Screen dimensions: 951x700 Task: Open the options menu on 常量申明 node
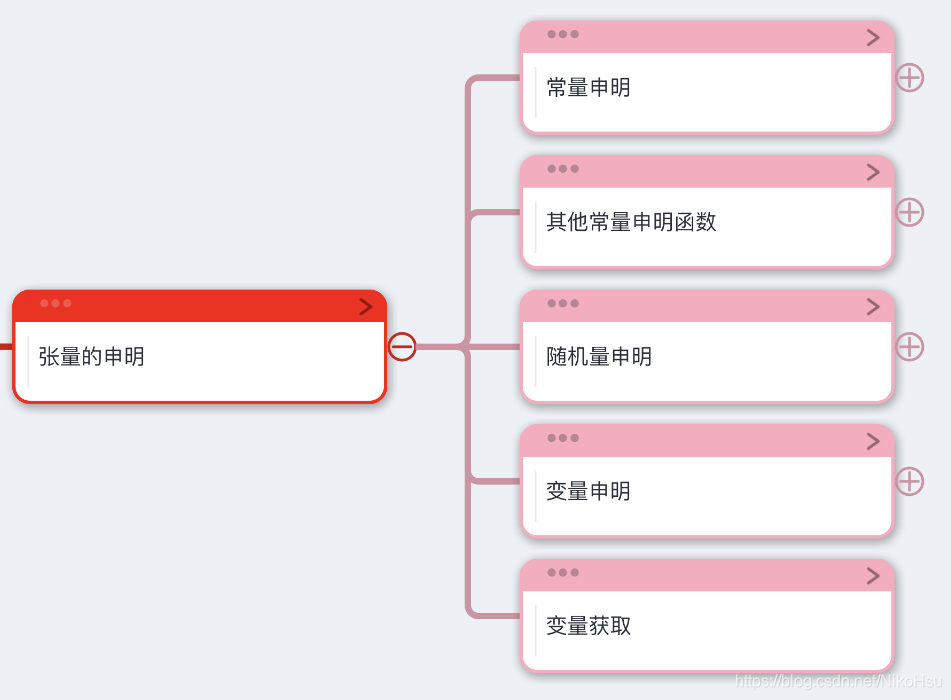[x=563, y=35]
